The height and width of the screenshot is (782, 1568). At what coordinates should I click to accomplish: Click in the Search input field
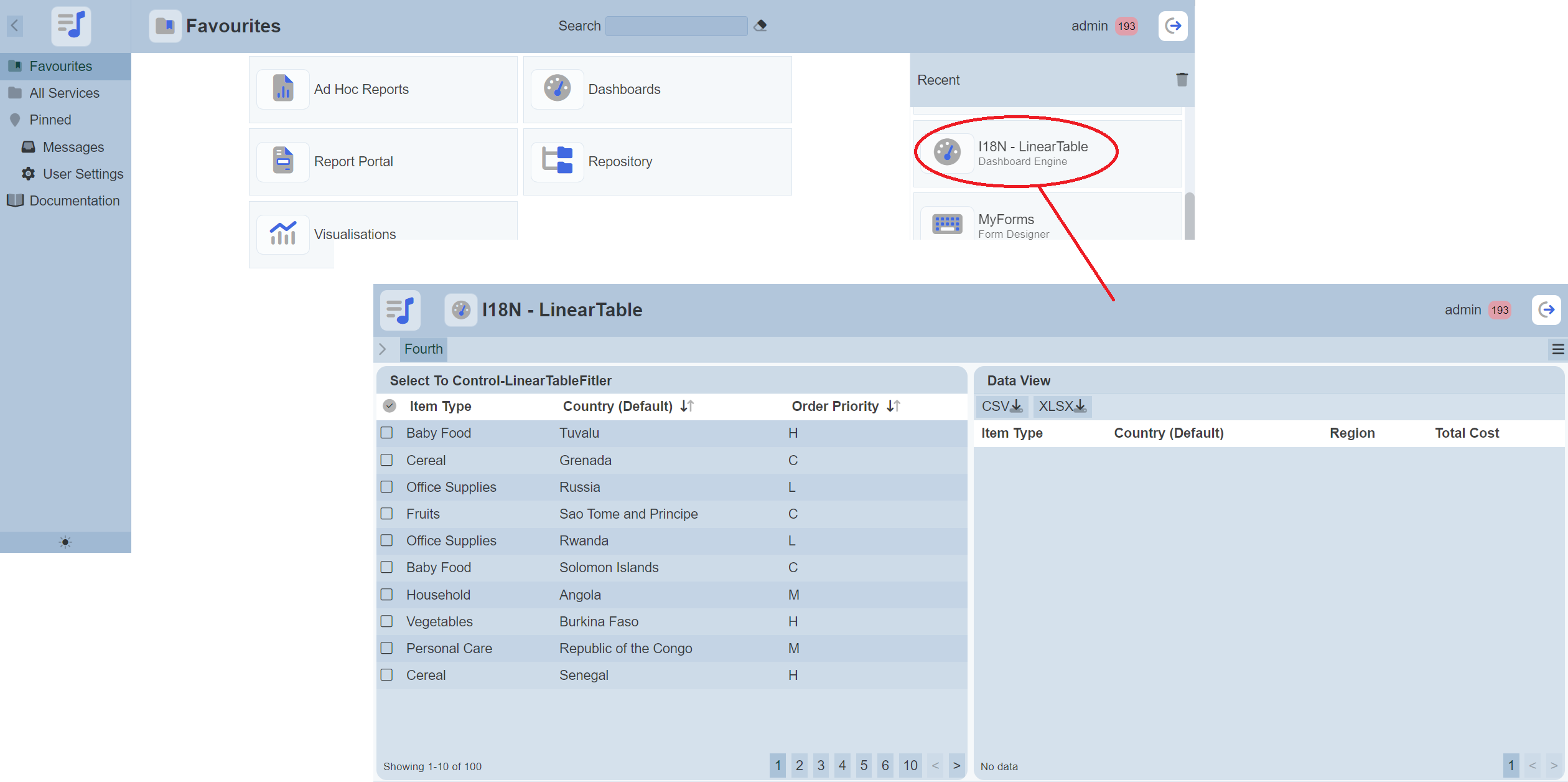click(x=676, y=26)
